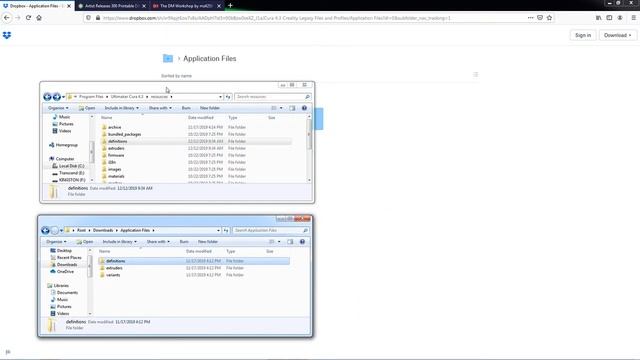Toggle preview pane in the Application Files Explorer window
This screenshot has height=360, width=640.
click(x=290, y=242)
